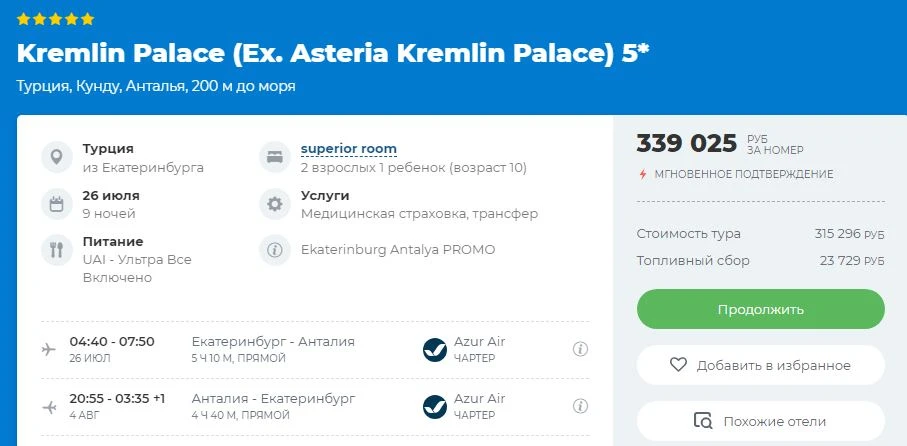Screen dimensions: 907x446
Task: Click the calendar icon beside 26 июля
Action: coord(56,204)
